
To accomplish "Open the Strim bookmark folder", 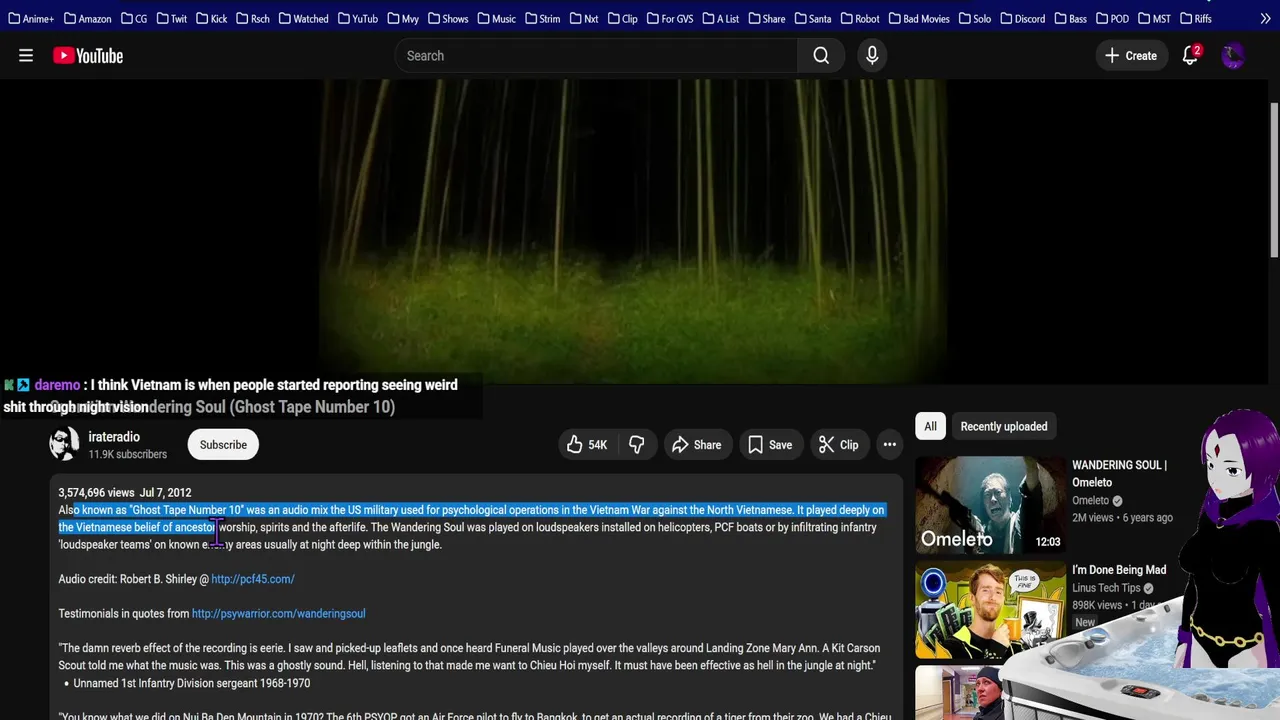I will pos(543,18).
